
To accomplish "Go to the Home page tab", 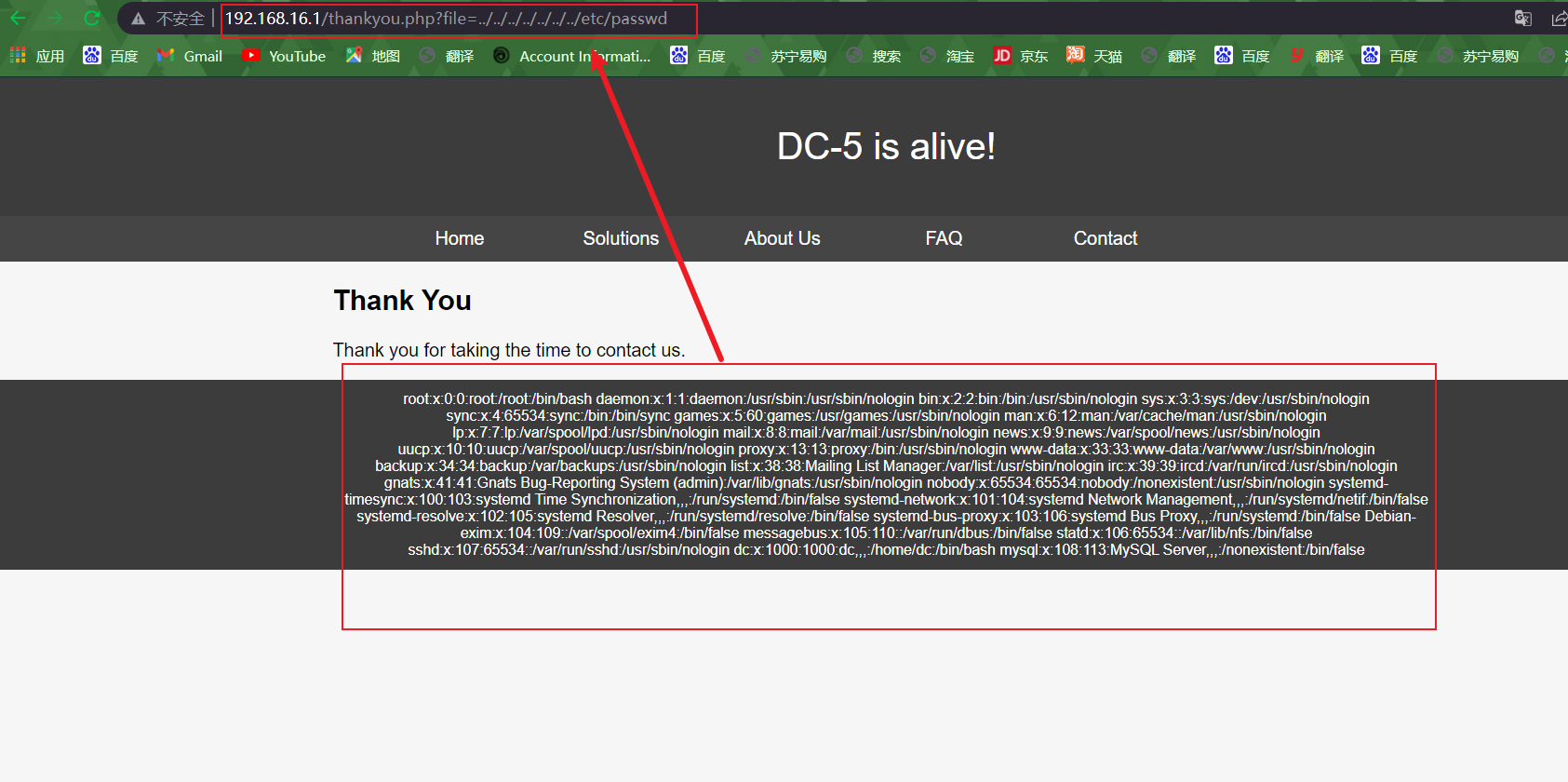I will tap(459, 238).
